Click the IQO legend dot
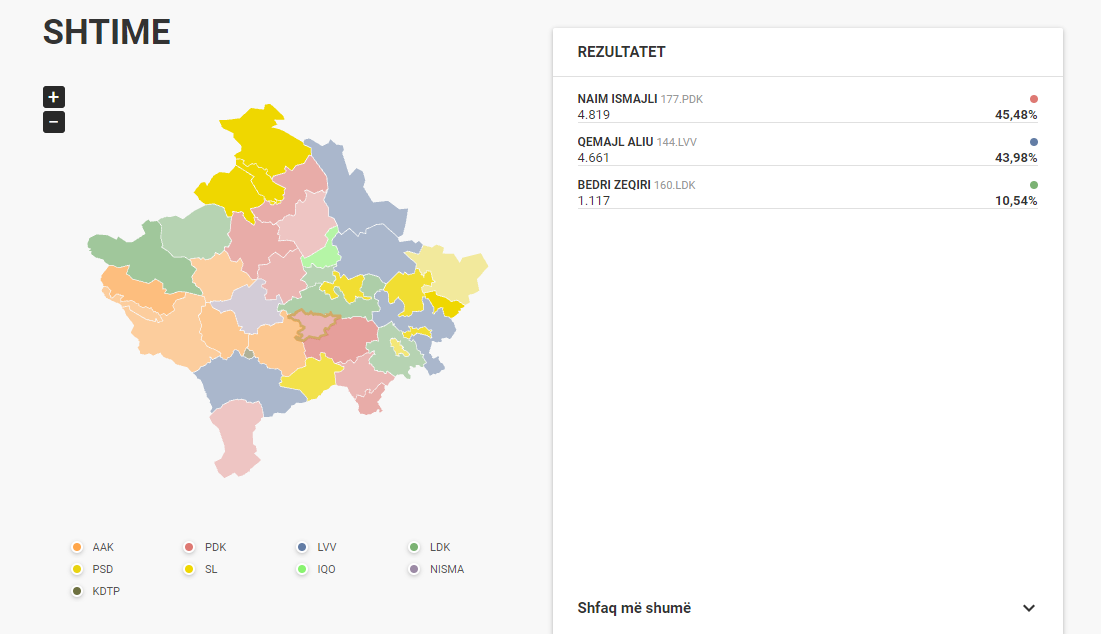Image resolution: width=1101 pixels, height=634 pixels. pos(302,569)
